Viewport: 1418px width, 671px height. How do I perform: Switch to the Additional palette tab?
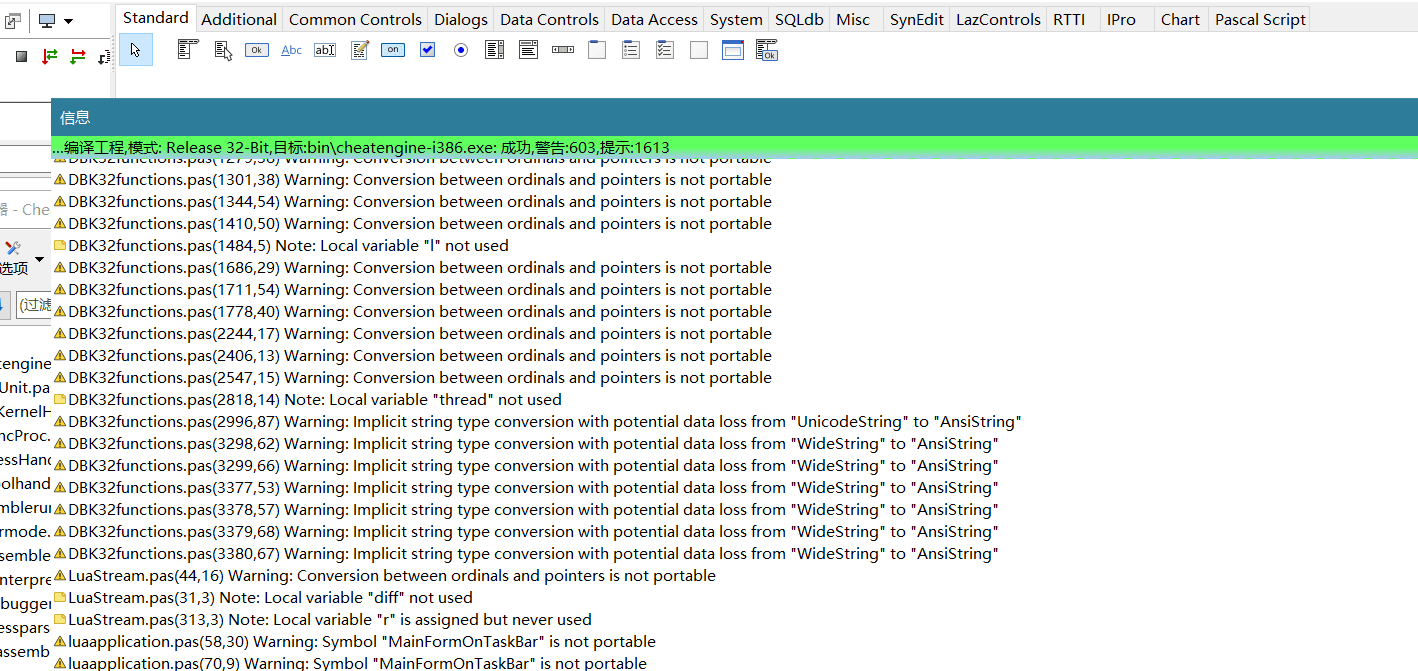(239, 19)
